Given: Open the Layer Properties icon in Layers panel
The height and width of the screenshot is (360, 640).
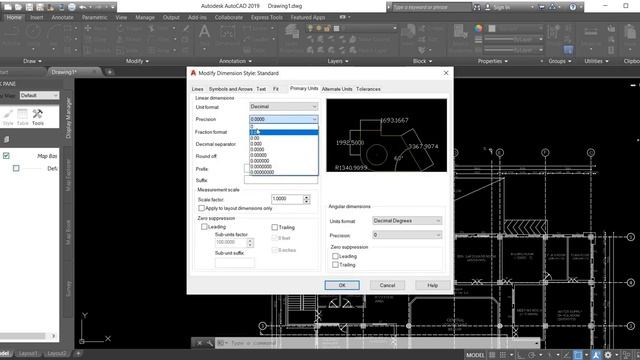Looking at the screenshot, I should pos(292,32).
